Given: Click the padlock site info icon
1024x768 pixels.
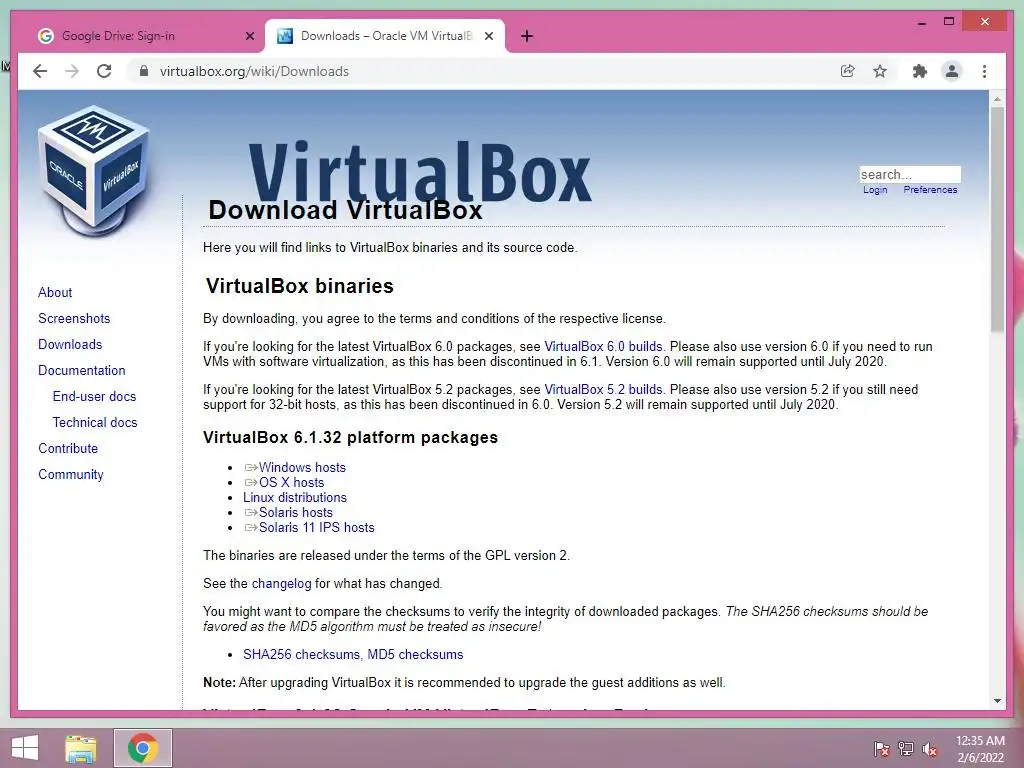Looking at the screenshot, I should pyautogui.click(x=144, y=71).
